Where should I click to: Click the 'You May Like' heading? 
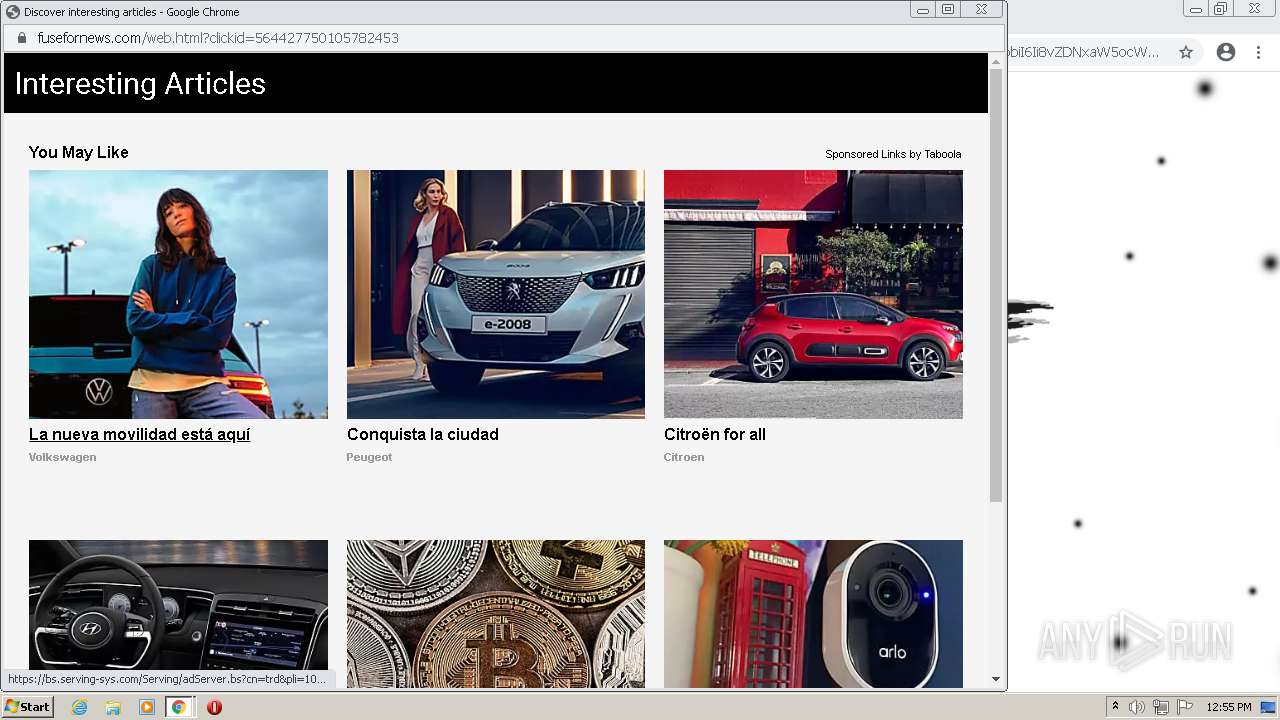pyautogui.click(x=79, y=152)
